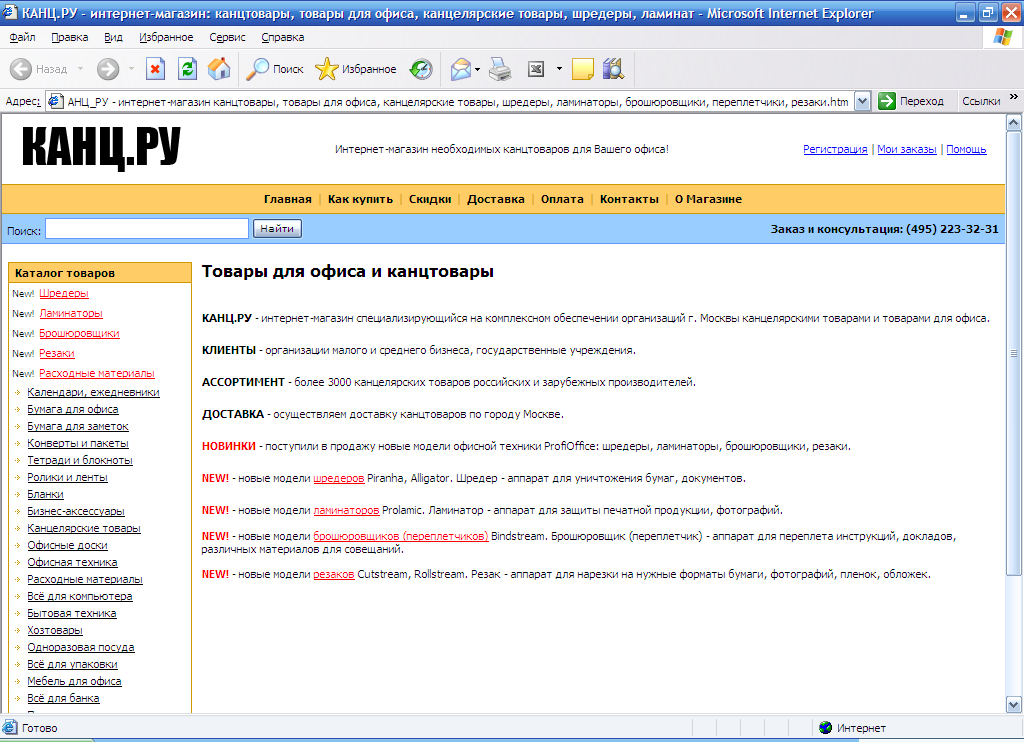
Task: Click the Регистрация link
Action: click(x=835, y=149)
